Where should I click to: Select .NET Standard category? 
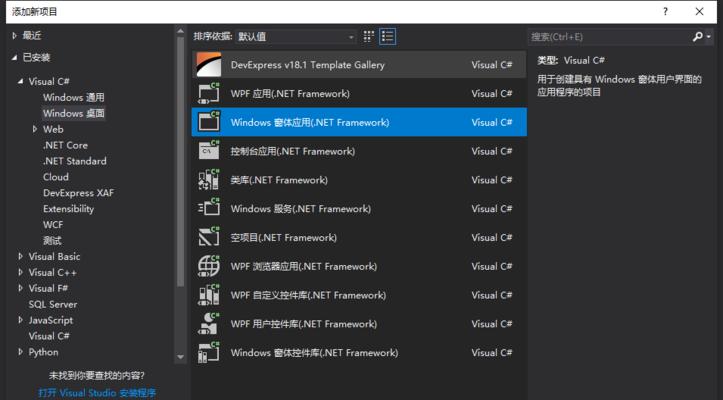point(75,161)
